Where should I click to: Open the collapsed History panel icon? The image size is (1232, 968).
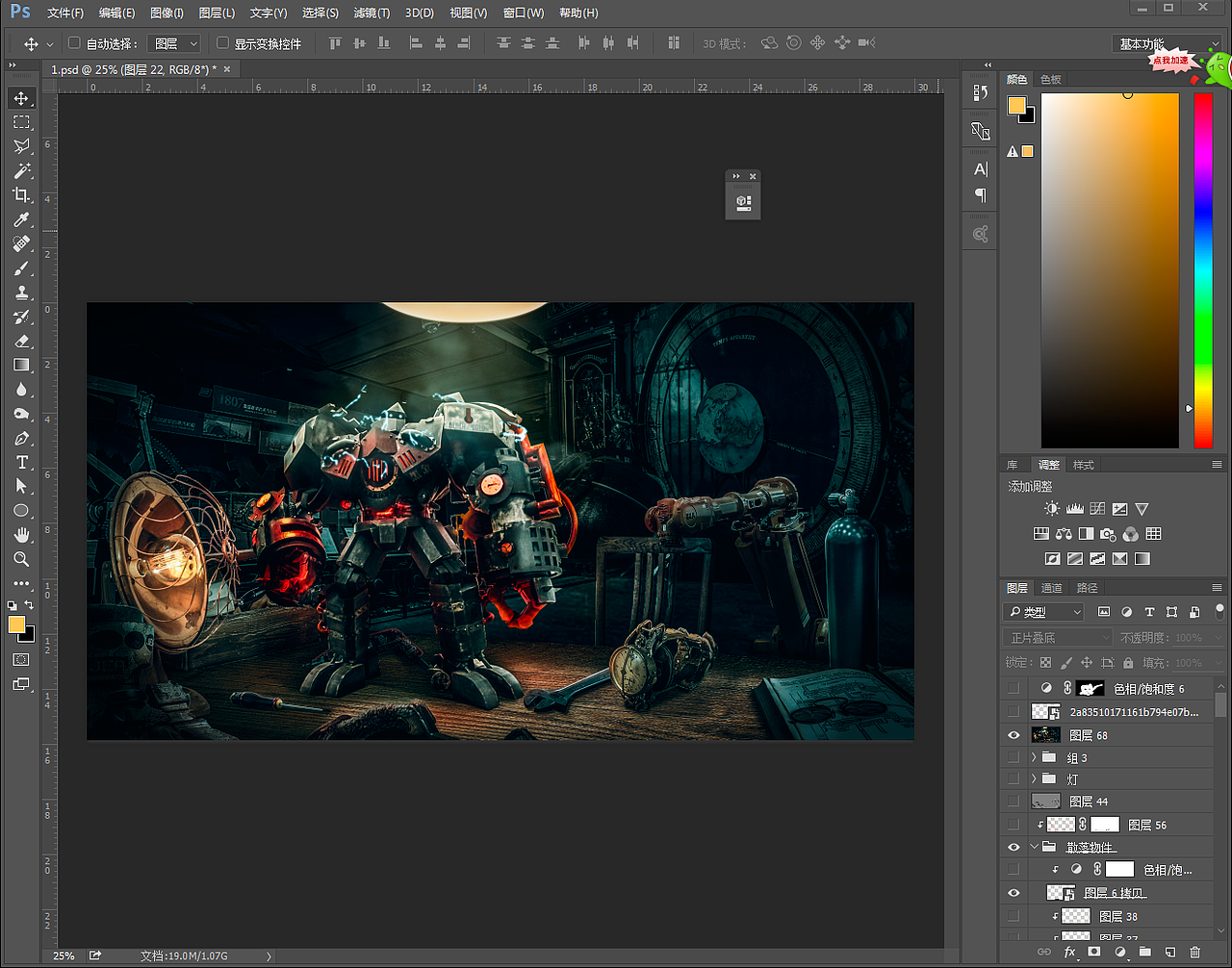coord(981,92)
